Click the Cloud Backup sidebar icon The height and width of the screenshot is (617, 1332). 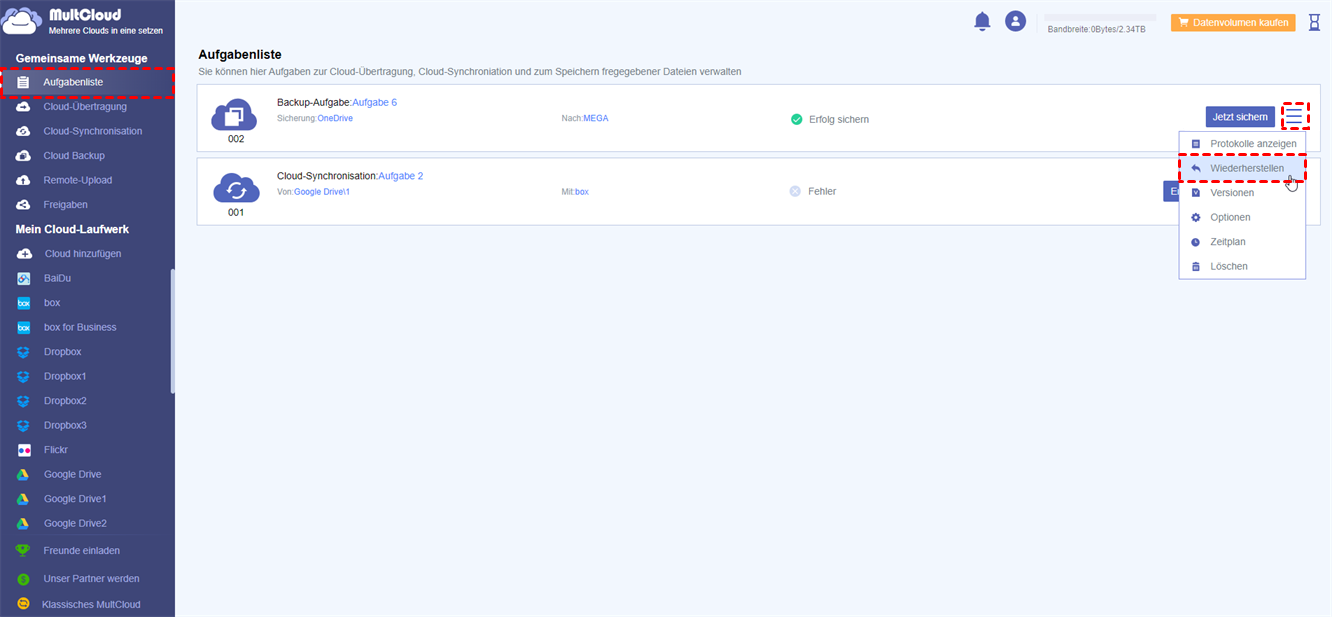(x=23, y=156)
